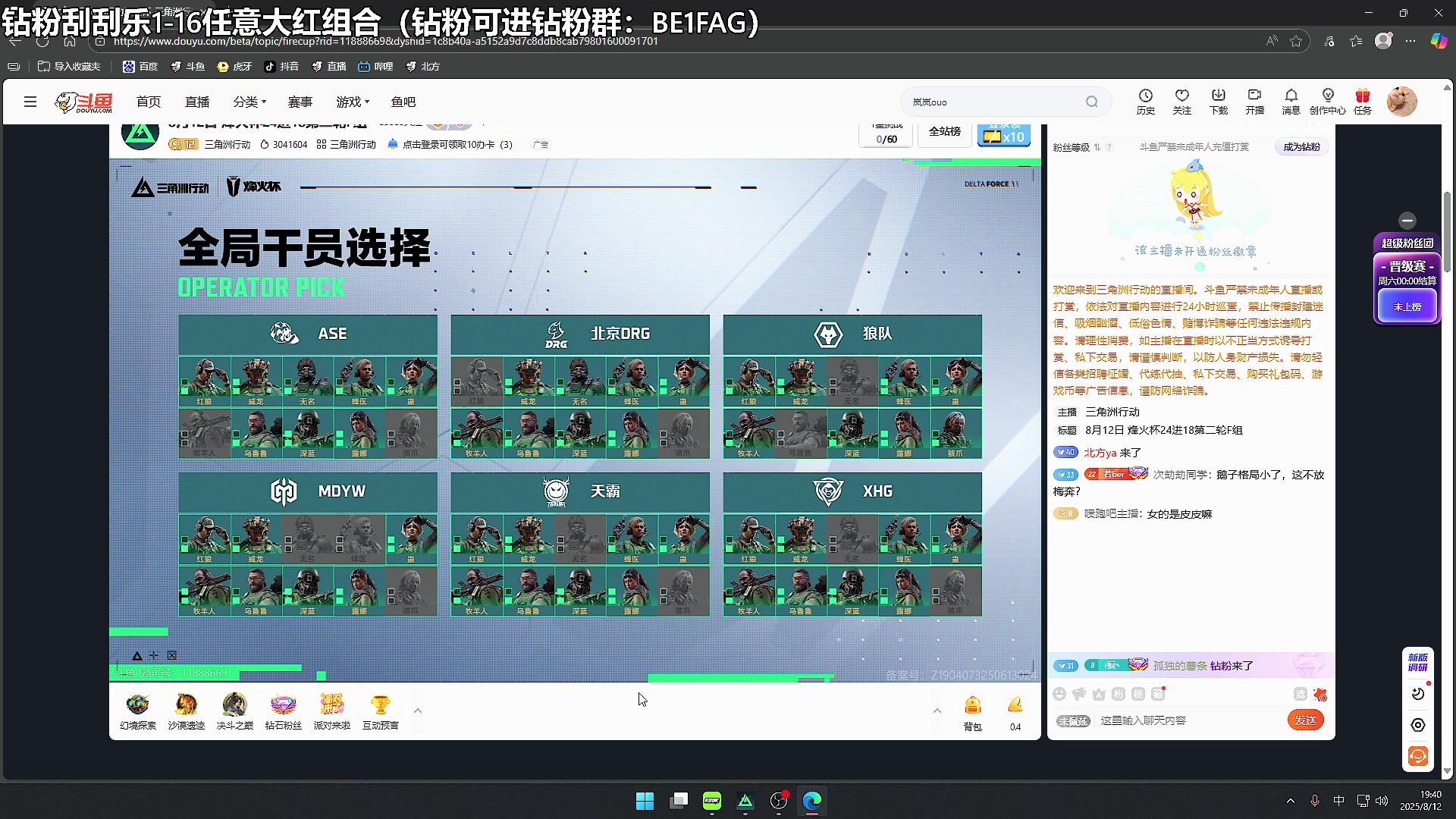The width and height of the screenshot is (1456, 819).
Task: Focus the search box 岚岚ouo
Action: pos(993,102)
